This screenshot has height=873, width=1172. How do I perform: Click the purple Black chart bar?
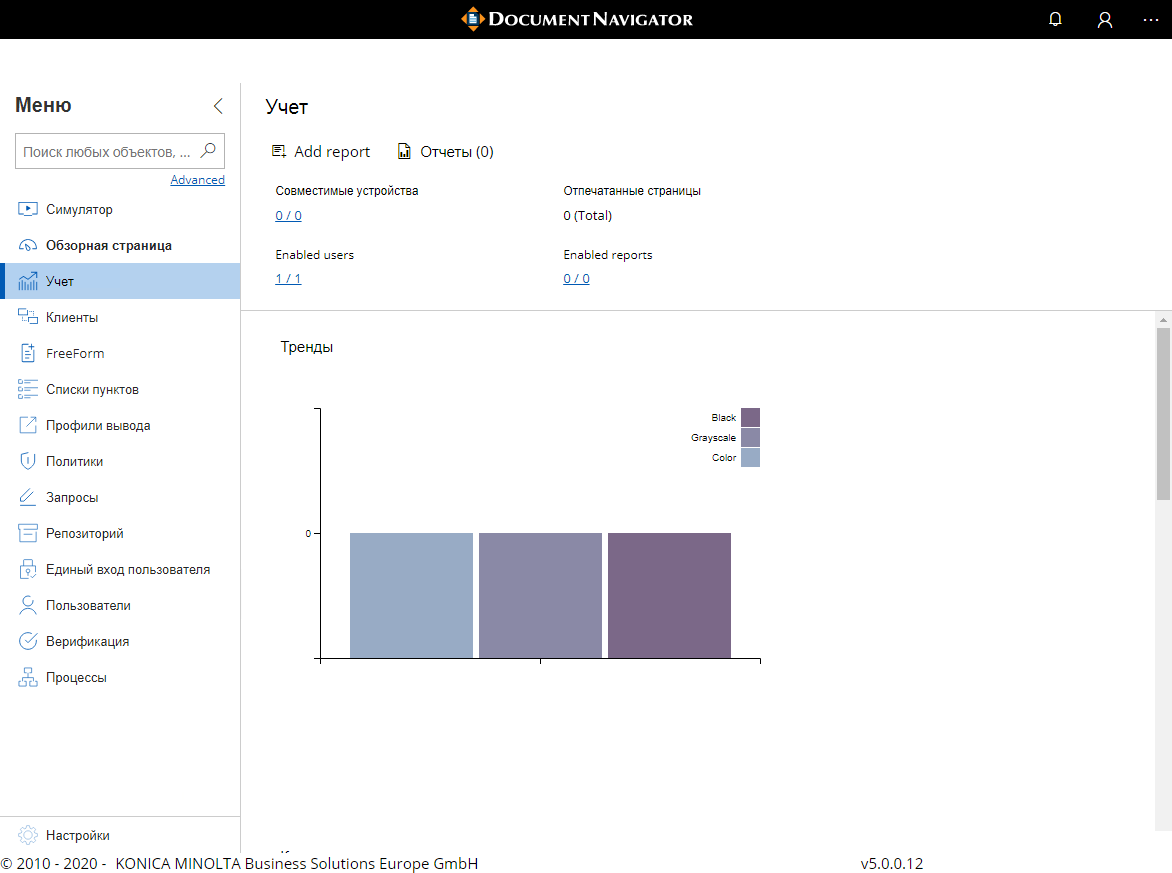click(669, 595)
